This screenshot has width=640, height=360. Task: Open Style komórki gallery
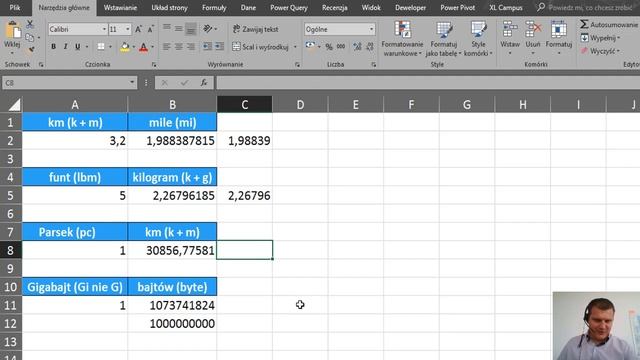tap(478, 39)
